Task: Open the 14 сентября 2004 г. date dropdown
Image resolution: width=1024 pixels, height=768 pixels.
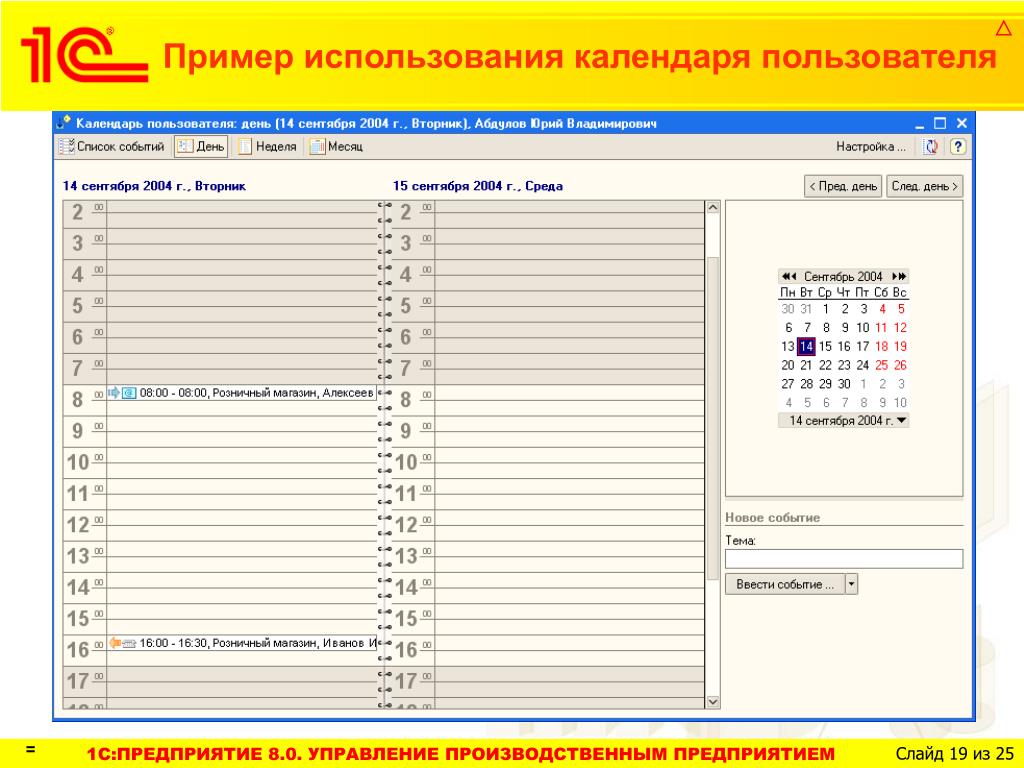Action: 902,421
